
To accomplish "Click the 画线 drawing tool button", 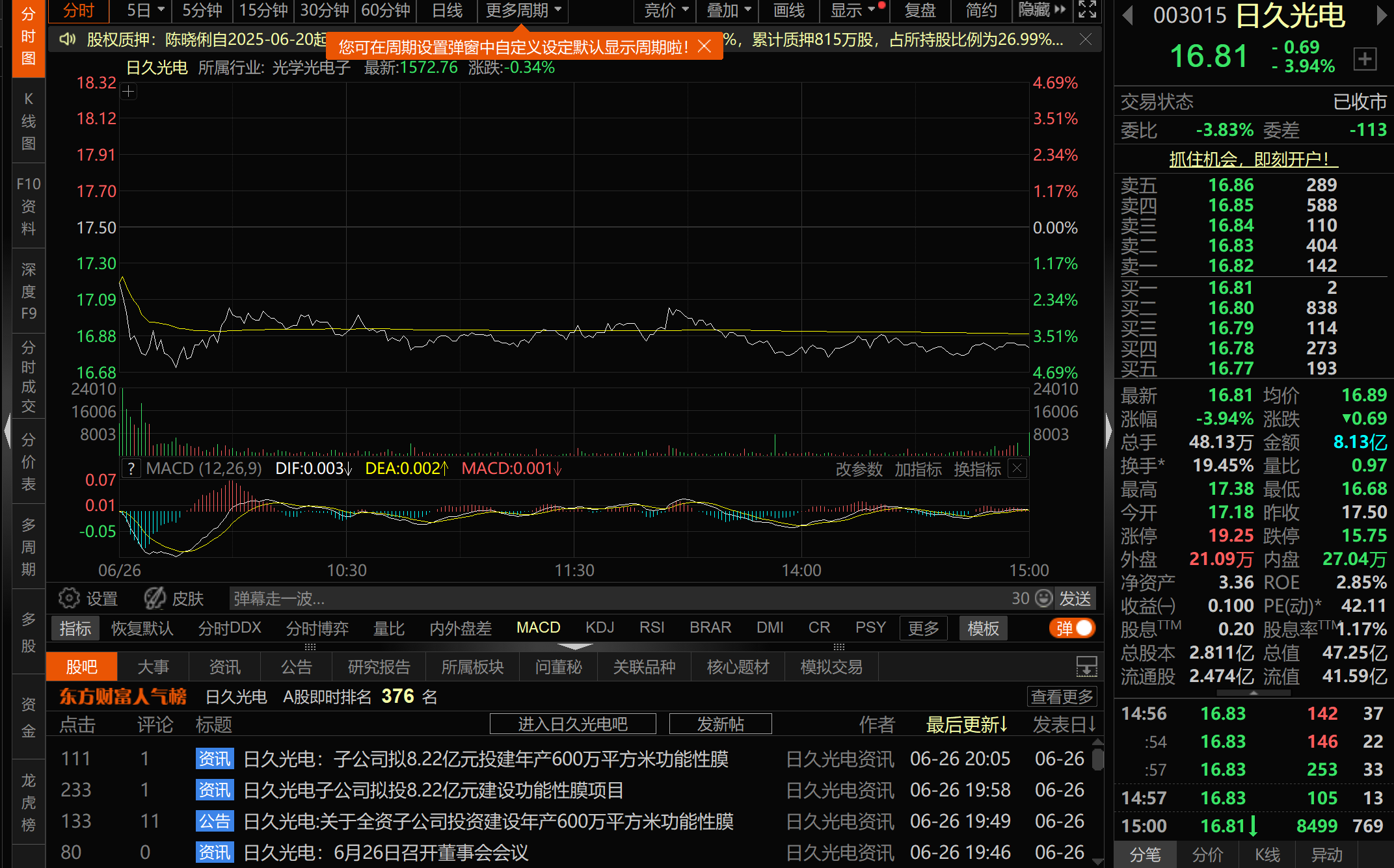I will tap(789, 10).
